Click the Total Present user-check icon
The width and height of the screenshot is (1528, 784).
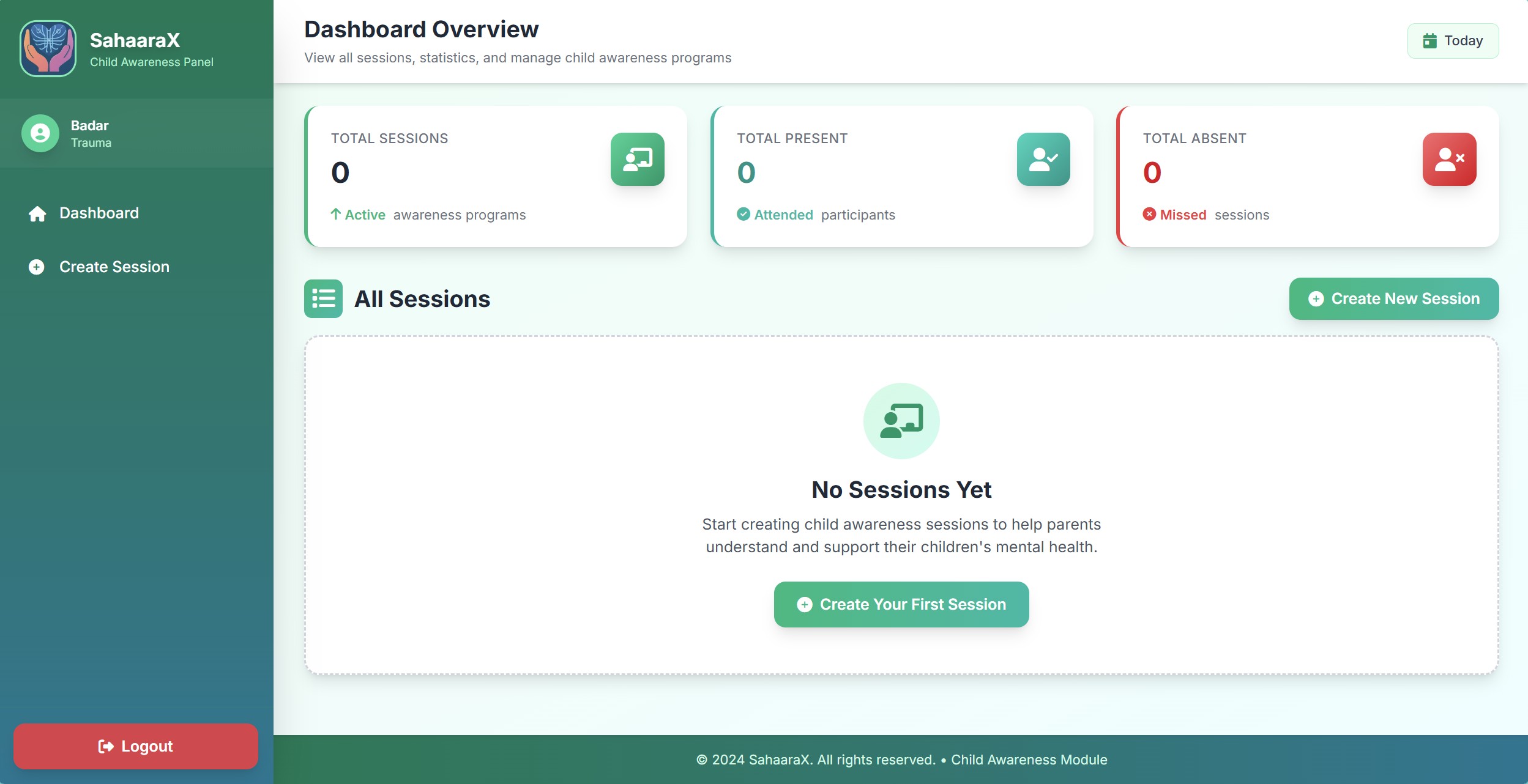(1043, 159)
